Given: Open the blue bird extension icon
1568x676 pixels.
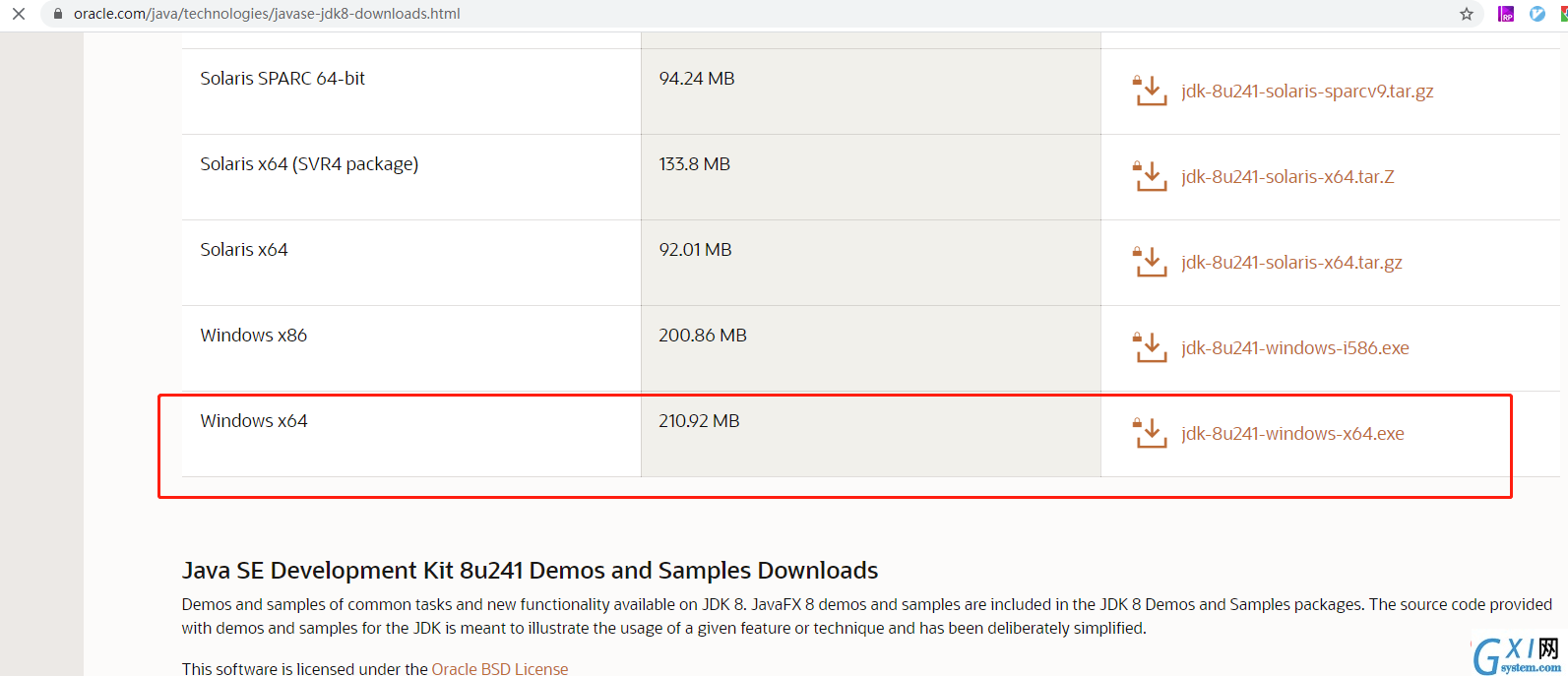Looking at the screenshot, I should click(x=1537, y=14).
